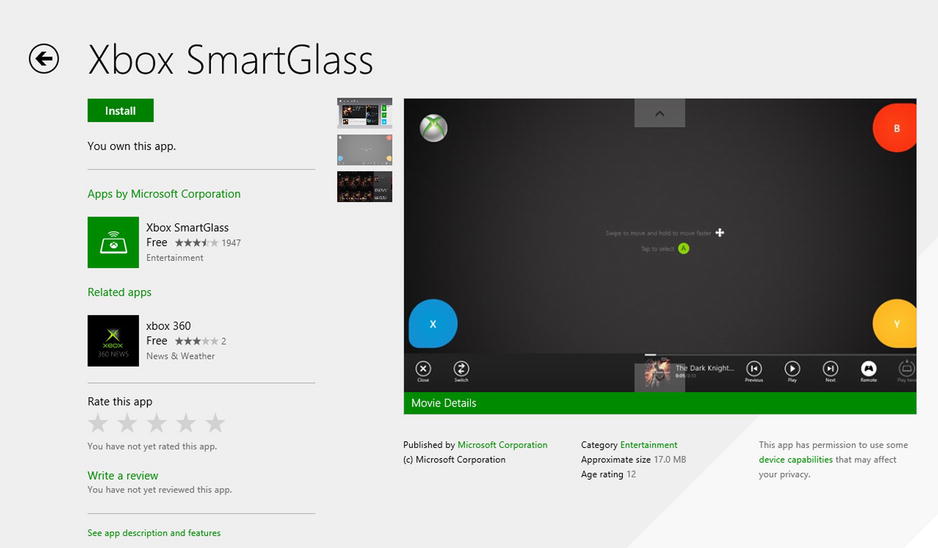Screen dimensions: 938x548
Task: Click the 1947 ratings count
Action: (x=231, y=243)
